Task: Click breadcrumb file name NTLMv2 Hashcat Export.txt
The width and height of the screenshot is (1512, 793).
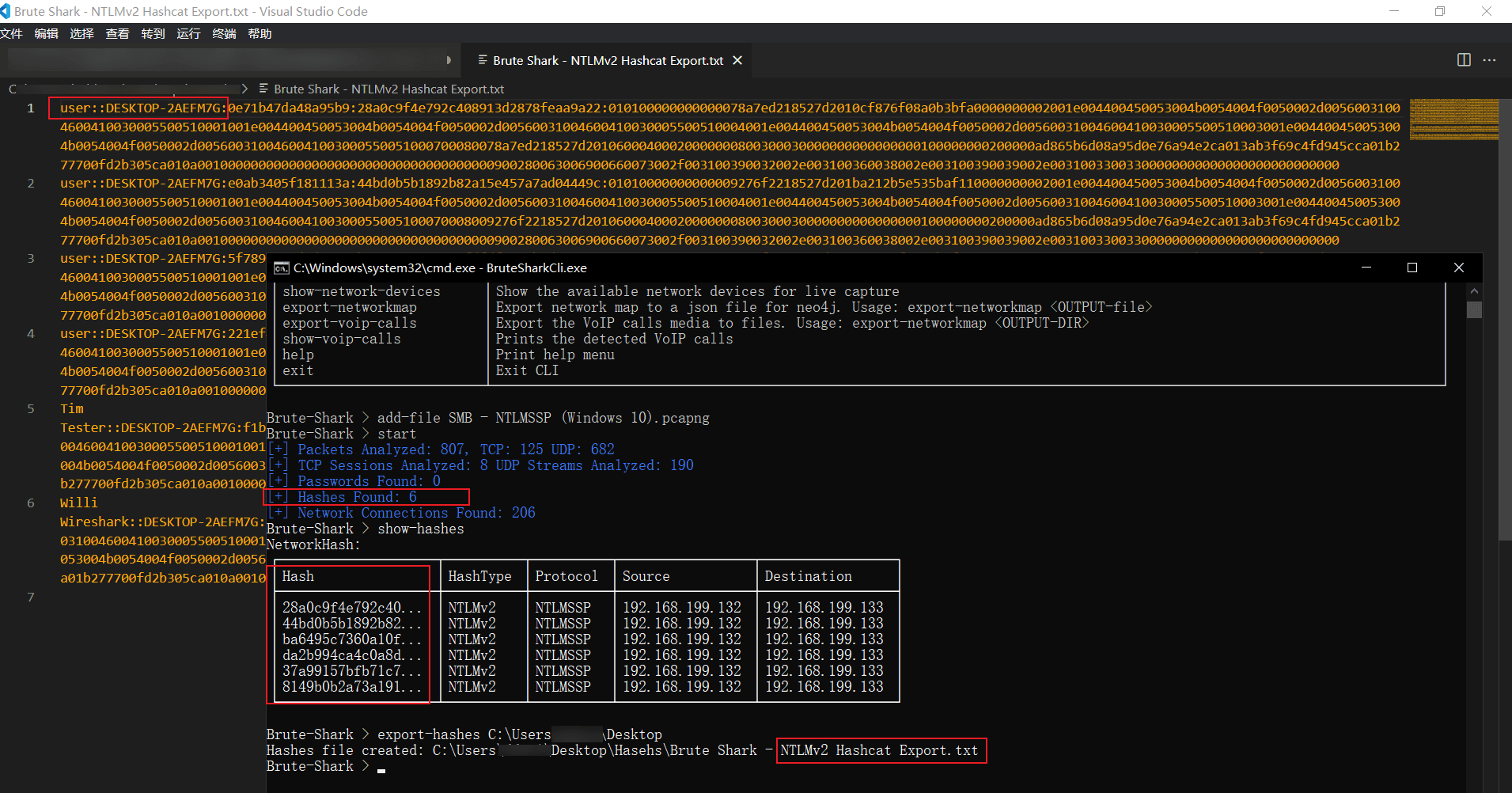Action: [x=388, y=89]
